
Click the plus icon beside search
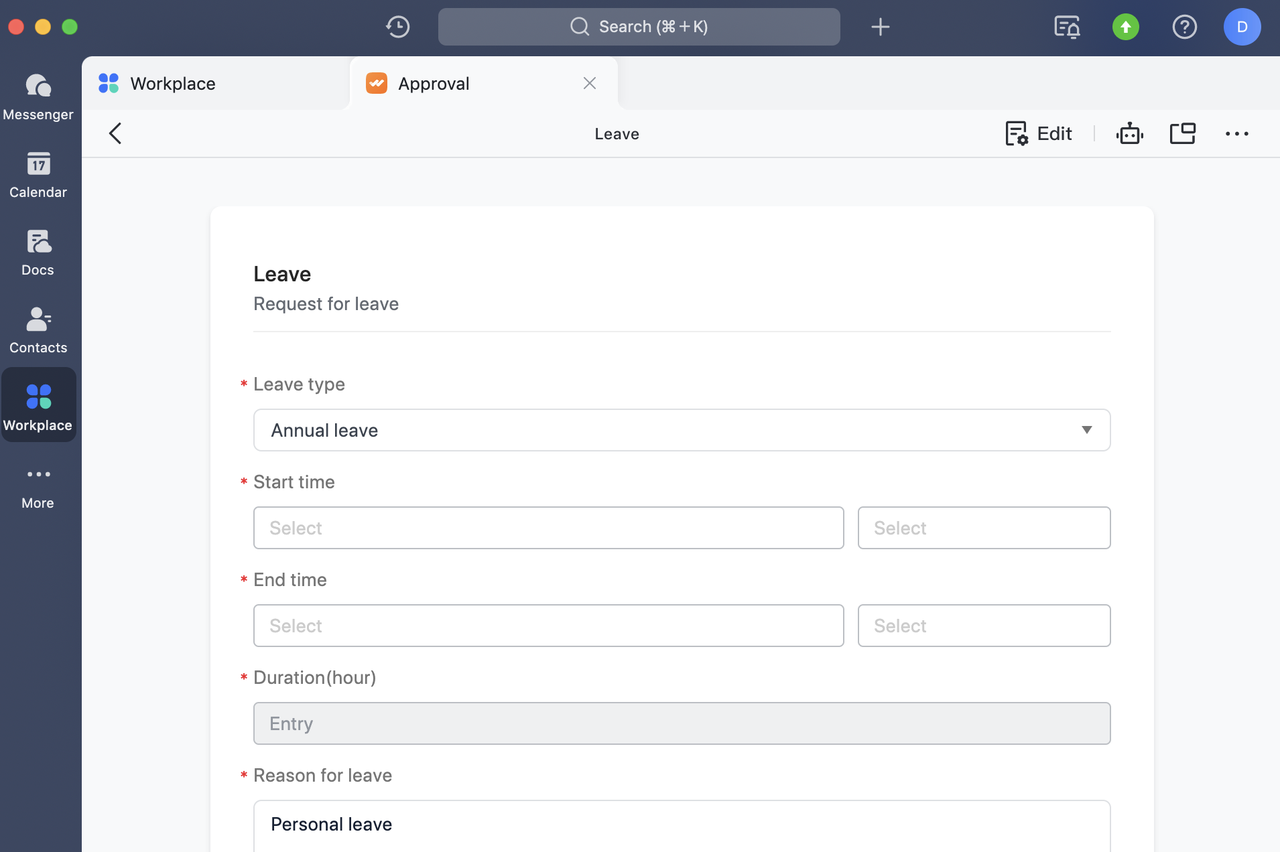coord(880,27)
